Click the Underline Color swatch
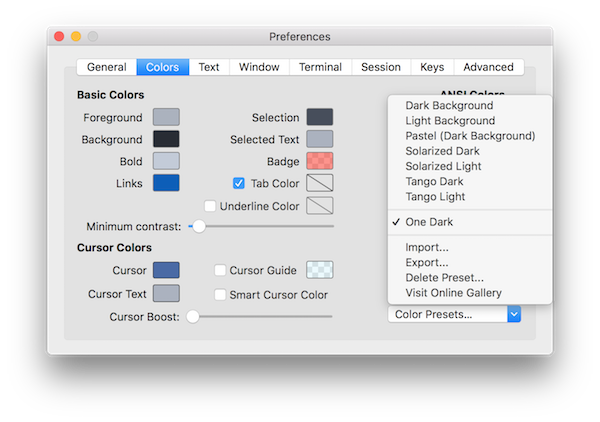The height and width of the screenshot is (422, 600). [x=320, y=206]
